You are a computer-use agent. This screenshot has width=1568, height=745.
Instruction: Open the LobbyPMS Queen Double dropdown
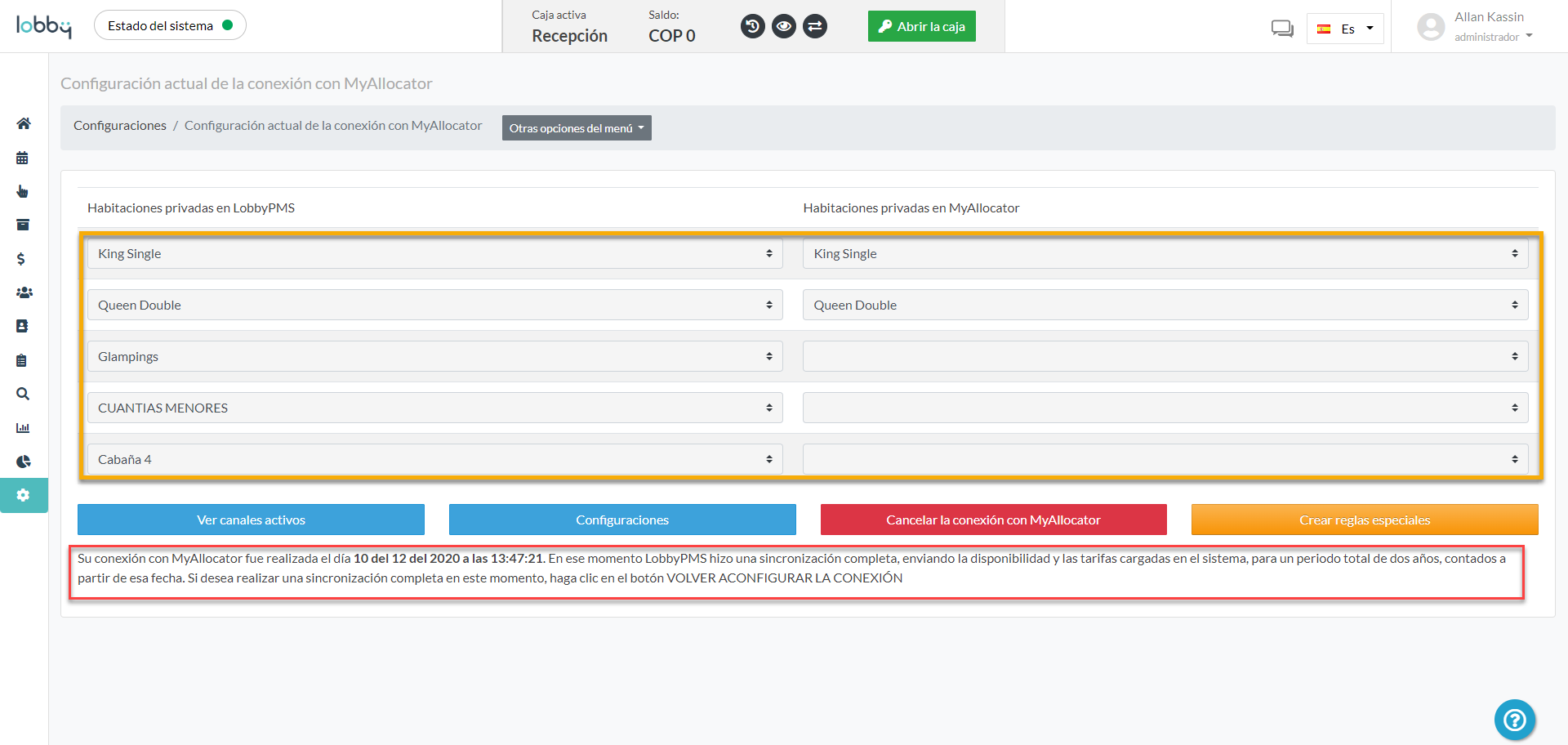click(434, 305)
